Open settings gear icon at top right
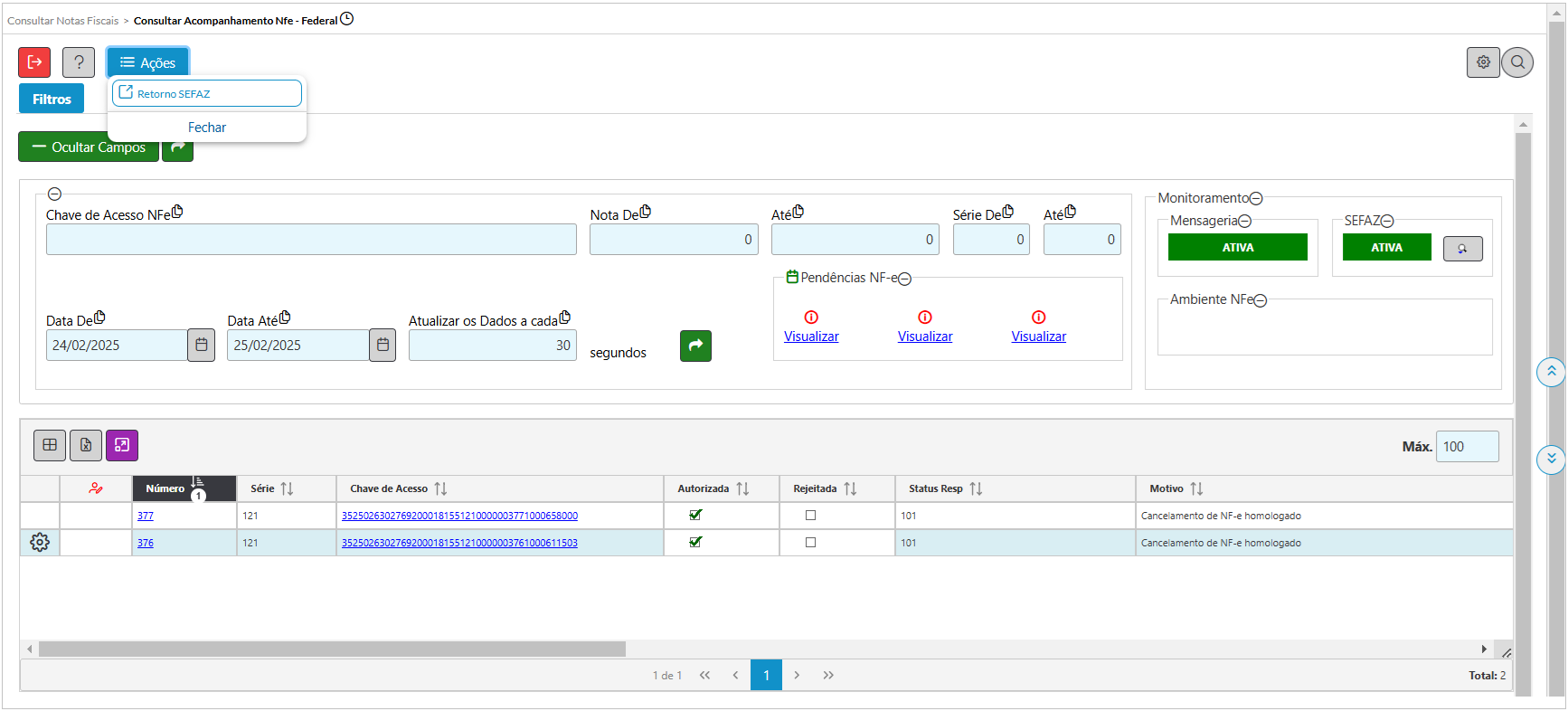 (1483, 62)
